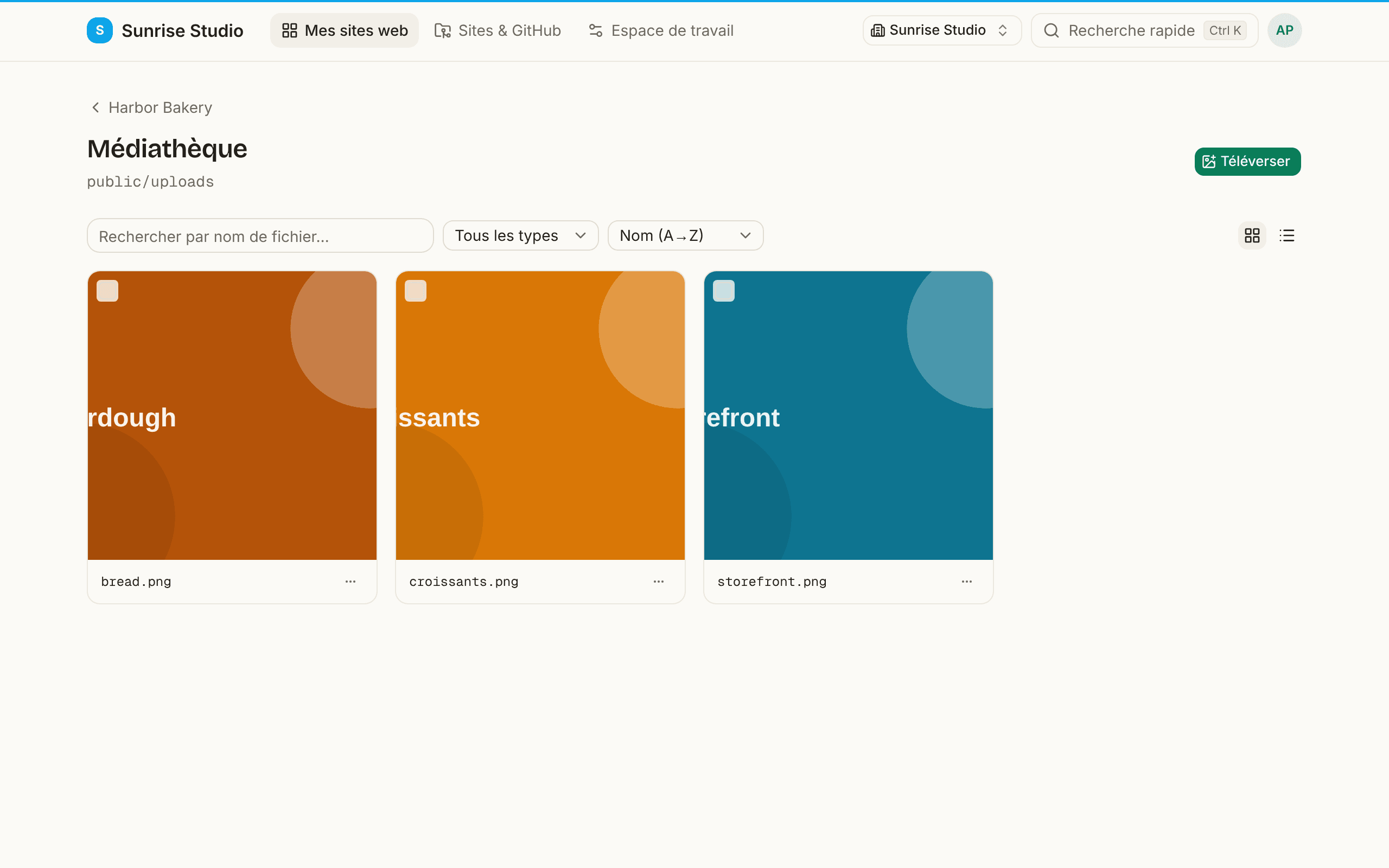Open the croissants.png thumbnail preview
This screenshot has width=1389, height=868.
[540, 415]
